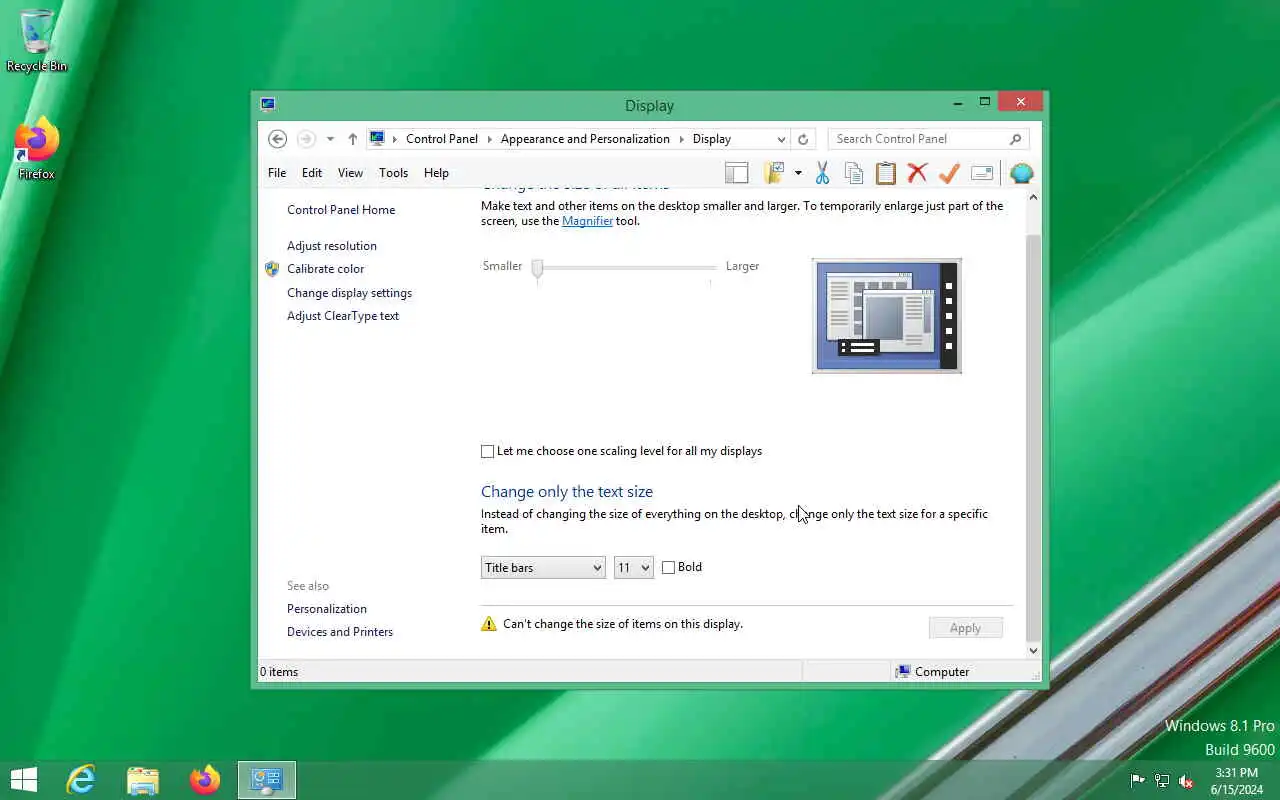Open the font size 11 dropdown

(633, 568)
